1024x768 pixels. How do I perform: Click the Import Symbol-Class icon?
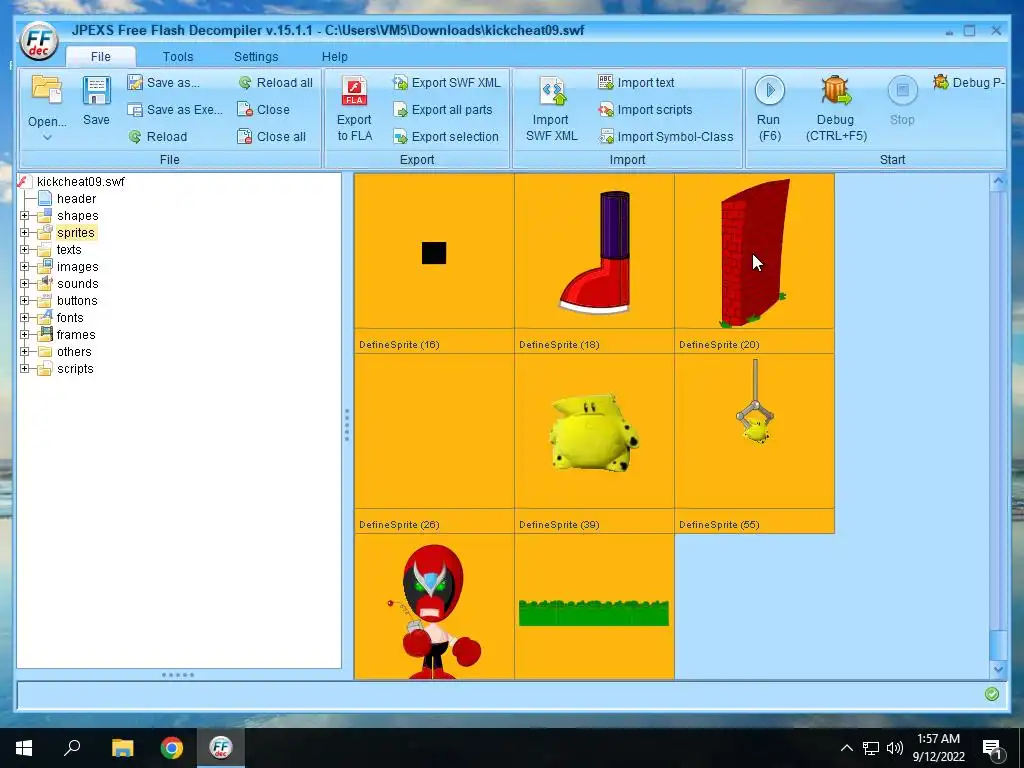coord(606,136)
